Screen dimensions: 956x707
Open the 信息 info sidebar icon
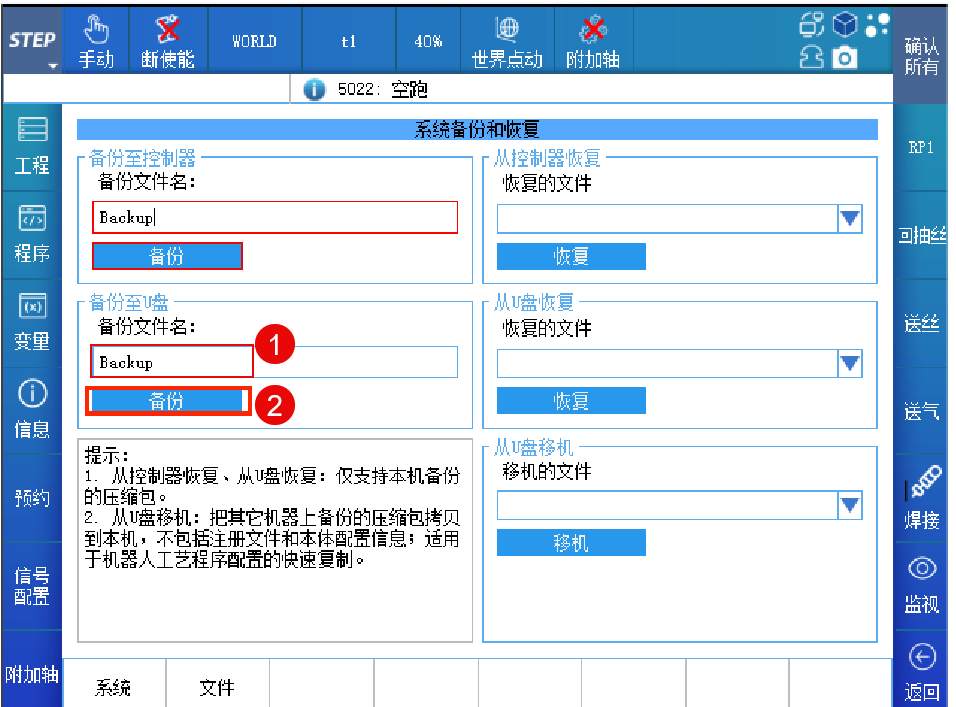32,410
